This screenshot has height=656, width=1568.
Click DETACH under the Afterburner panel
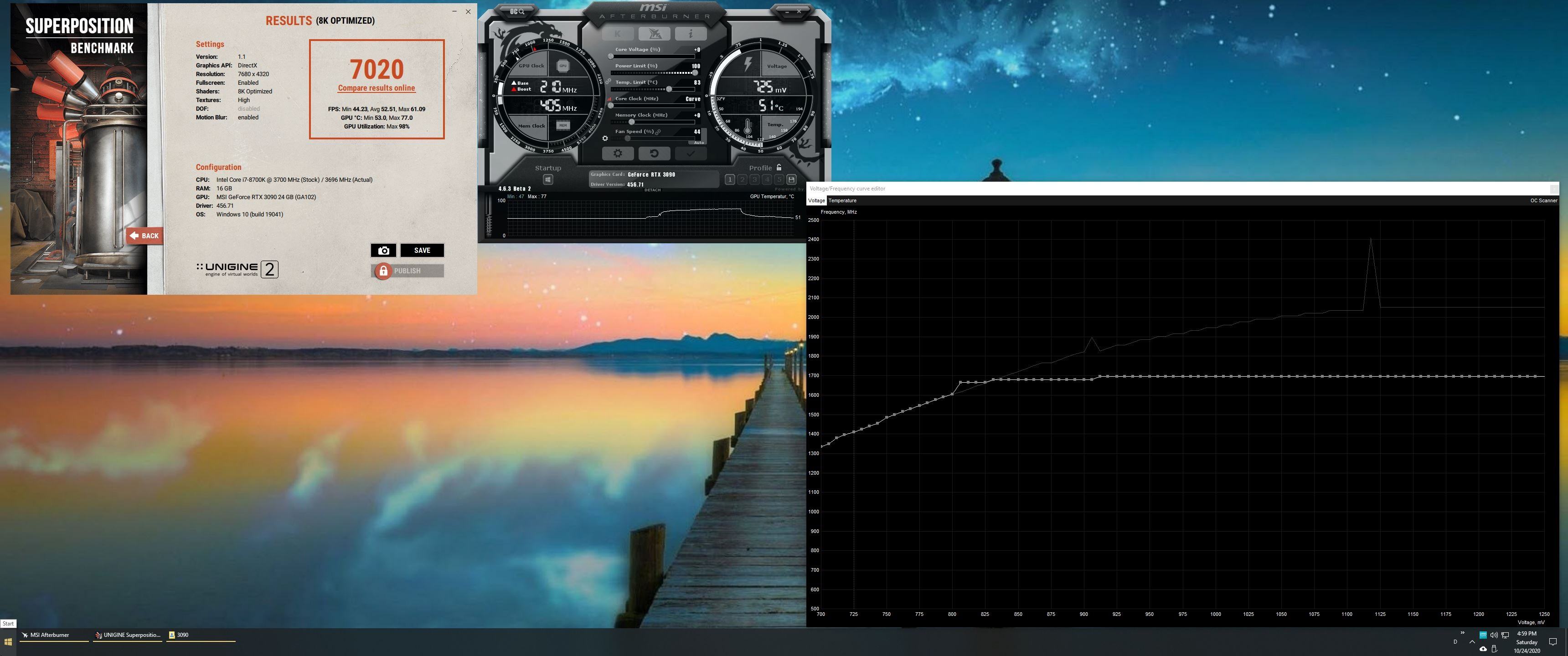click(653, 190)
